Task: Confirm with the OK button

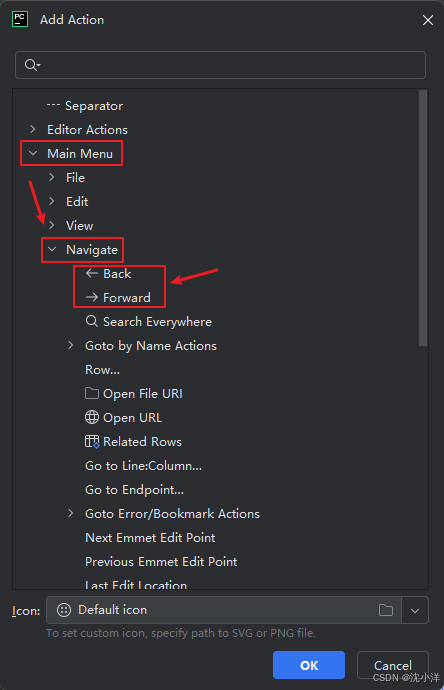Action: pyautogui.click(x=308, y=665)
